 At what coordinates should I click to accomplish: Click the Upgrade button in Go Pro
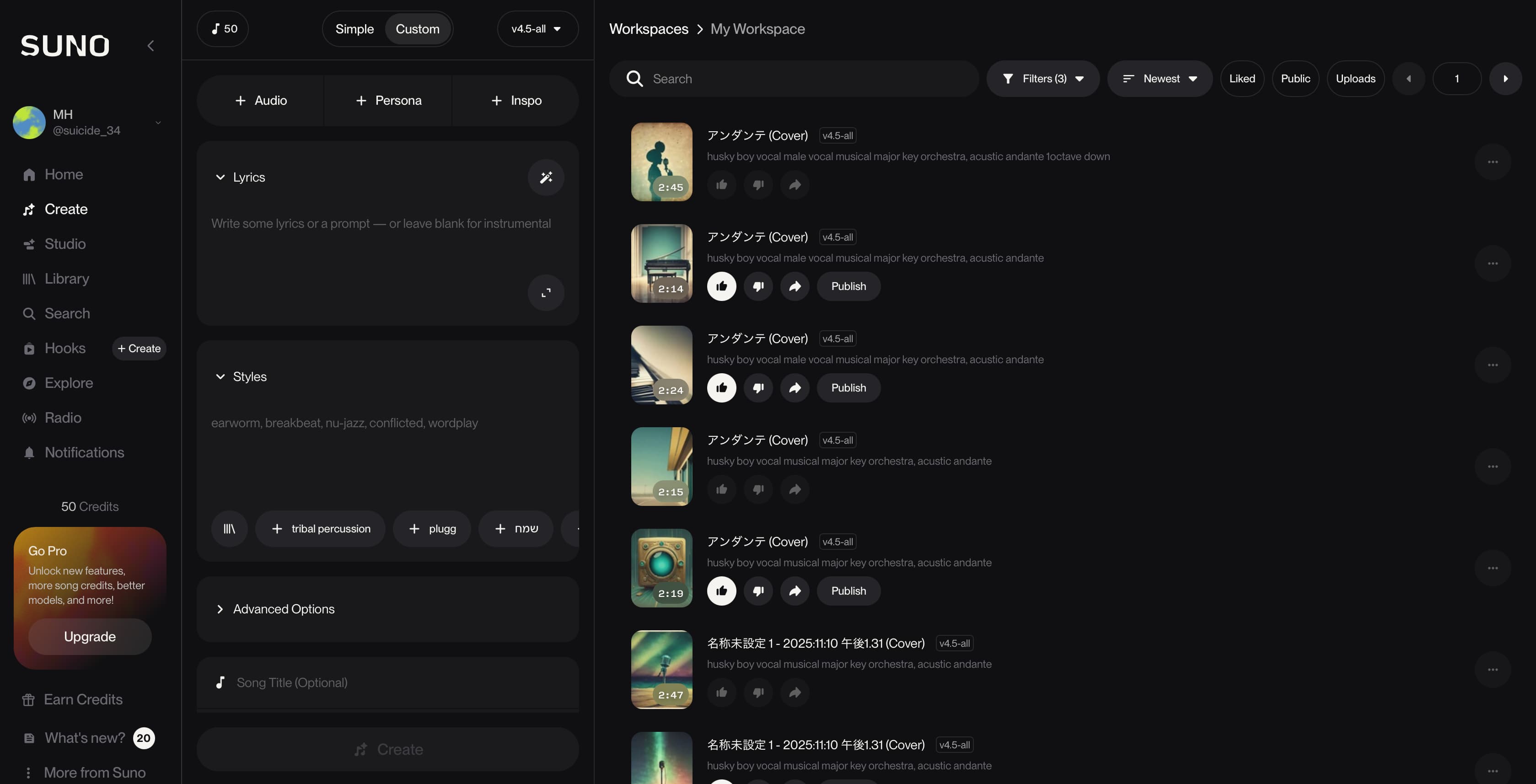pyautogui.click(x=90, y=636)
